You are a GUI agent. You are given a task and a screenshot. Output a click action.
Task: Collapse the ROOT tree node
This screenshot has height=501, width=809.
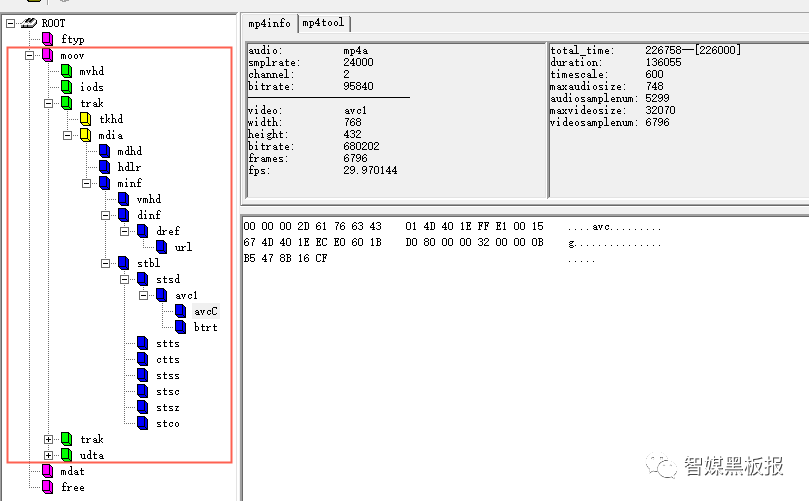10,23
